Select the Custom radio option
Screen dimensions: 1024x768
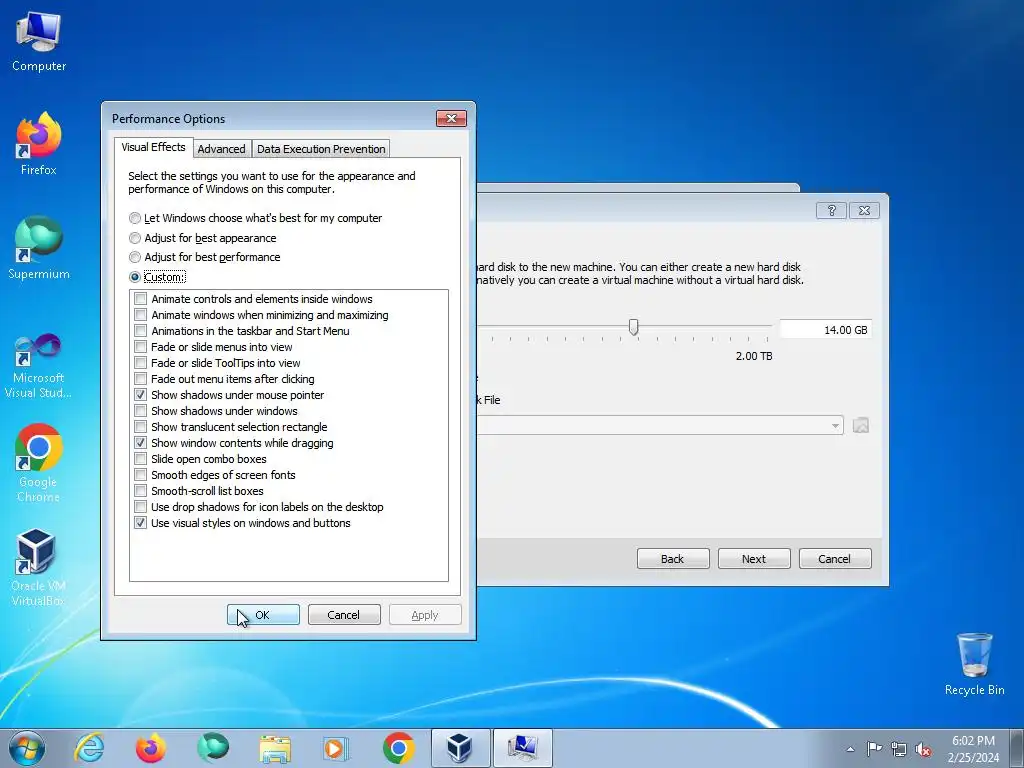157,277
